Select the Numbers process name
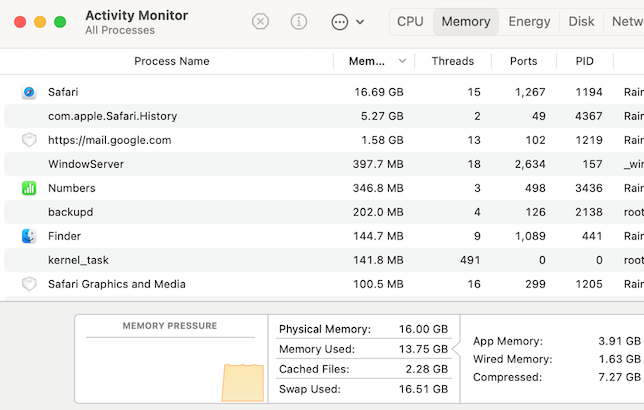The width and height of the screenshot is (644, 410). coord(71,188)
